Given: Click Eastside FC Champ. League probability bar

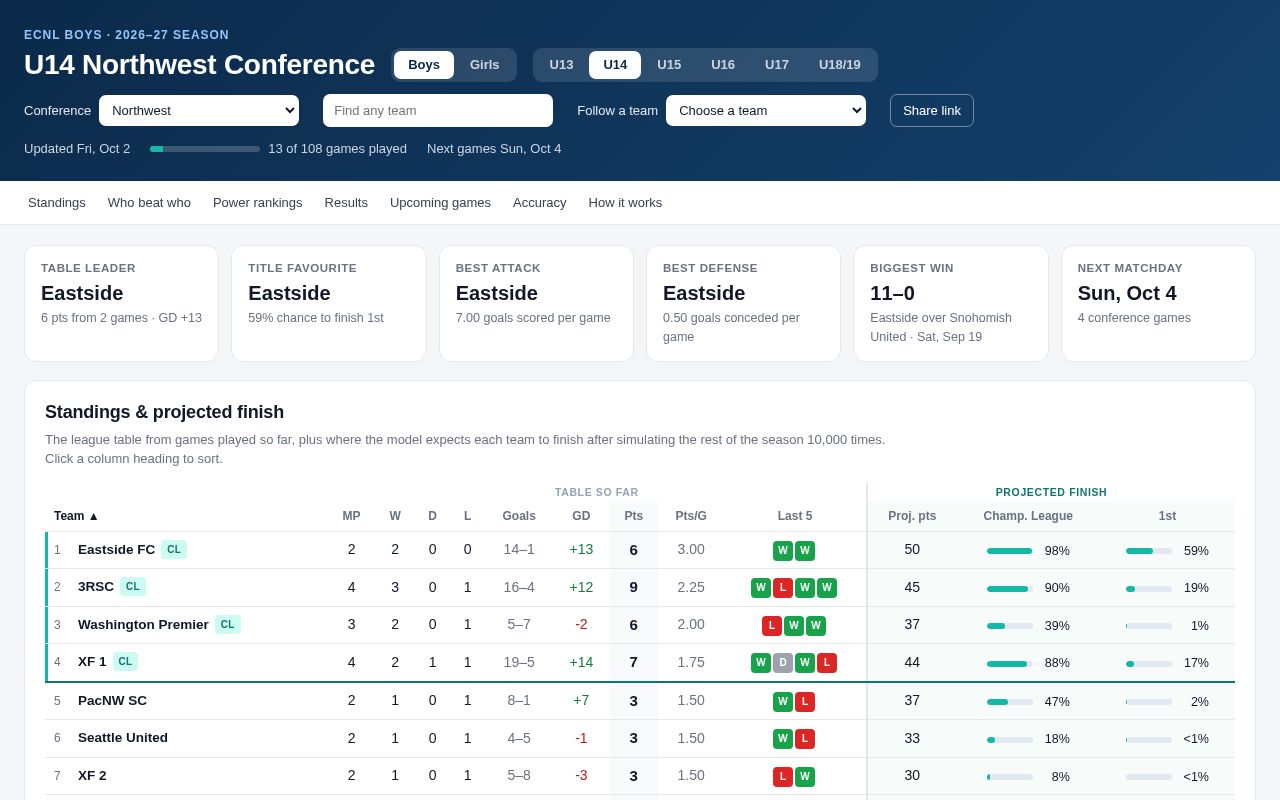Looking at the screenshot, I should click(1010, 551).
